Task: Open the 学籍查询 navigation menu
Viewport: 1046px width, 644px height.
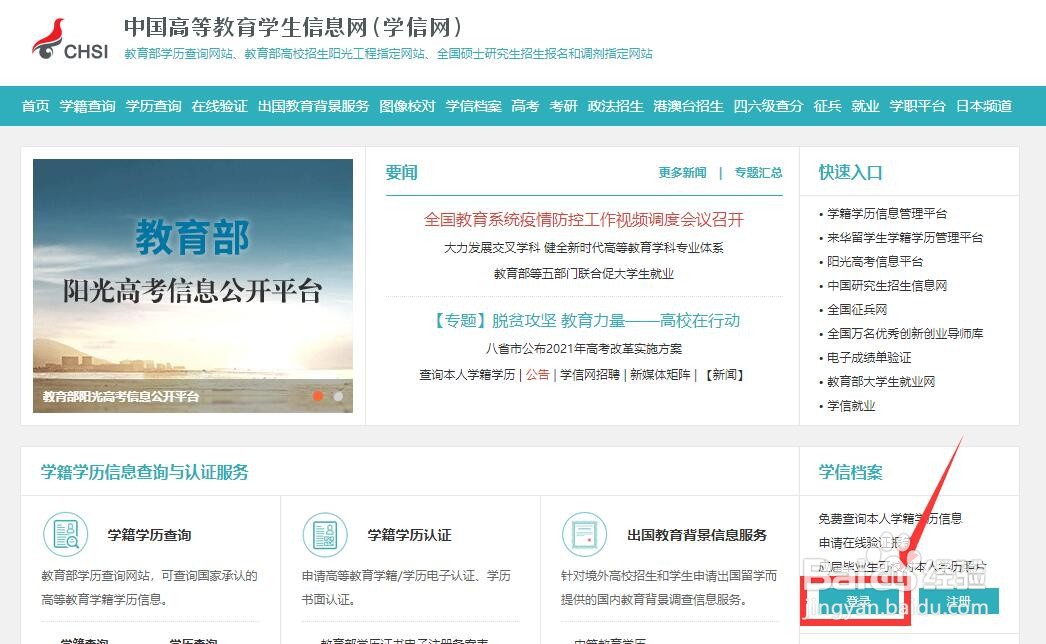Action: (87, 104)
